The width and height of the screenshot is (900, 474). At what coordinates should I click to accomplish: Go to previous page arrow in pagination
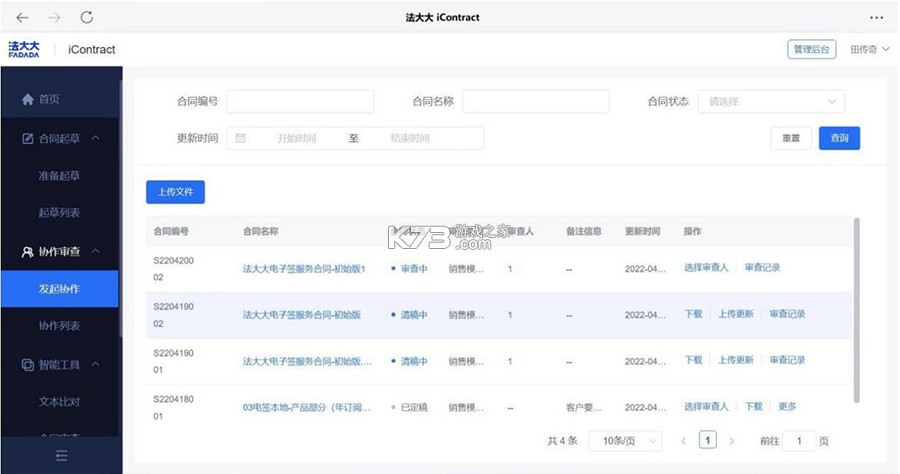683,441
